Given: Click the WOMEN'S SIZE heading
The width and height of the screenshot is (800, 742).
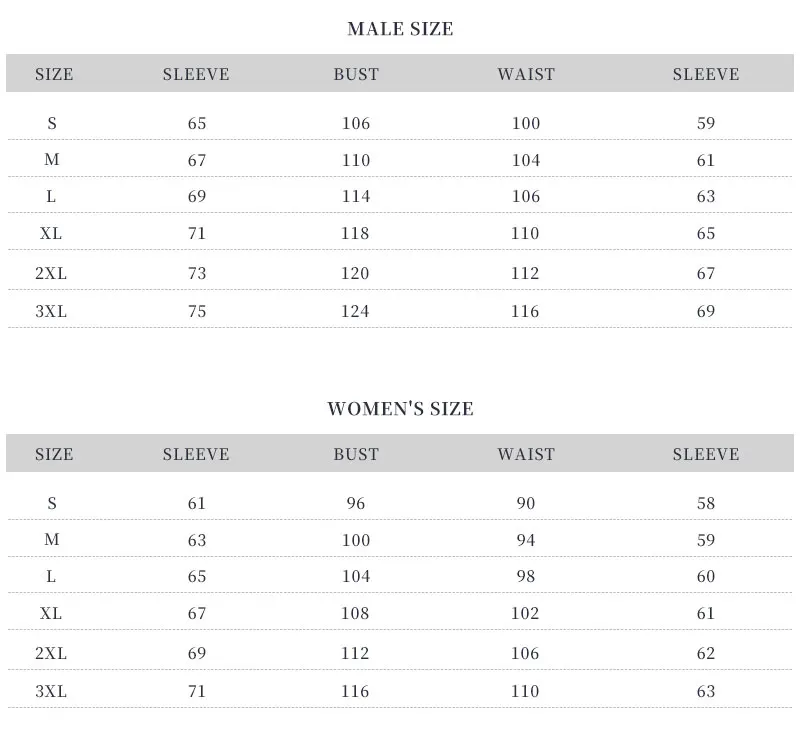Looking at the screenshot, I should click(401, 409).
